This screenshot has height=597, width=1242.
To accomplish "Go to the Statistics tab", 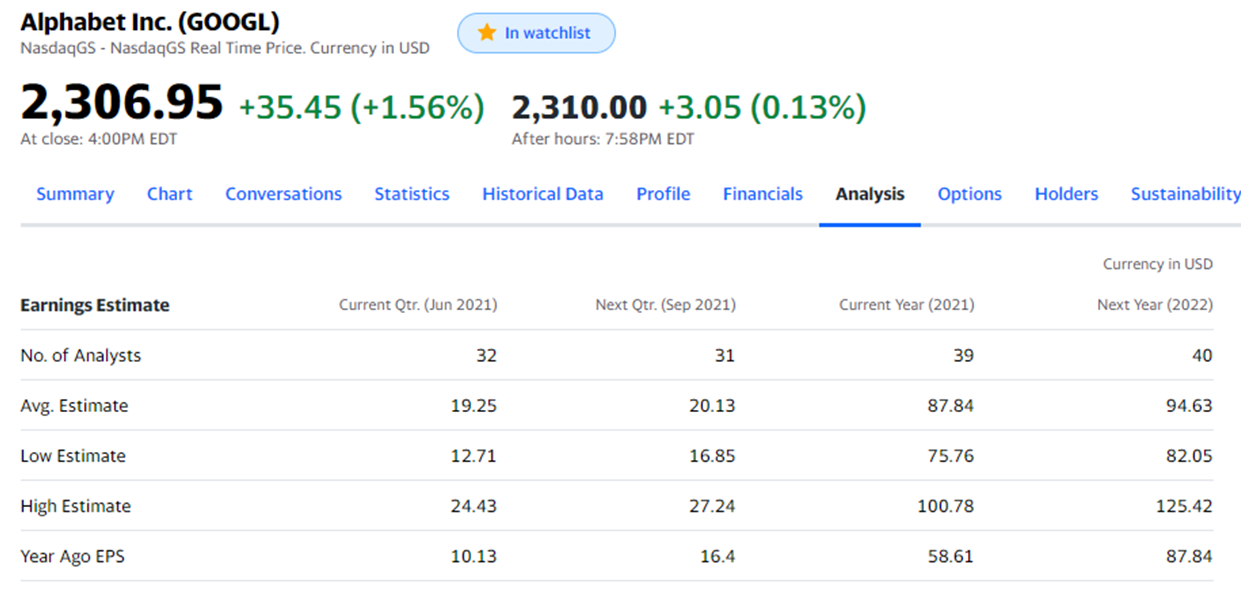I will (x=412, y=194).
